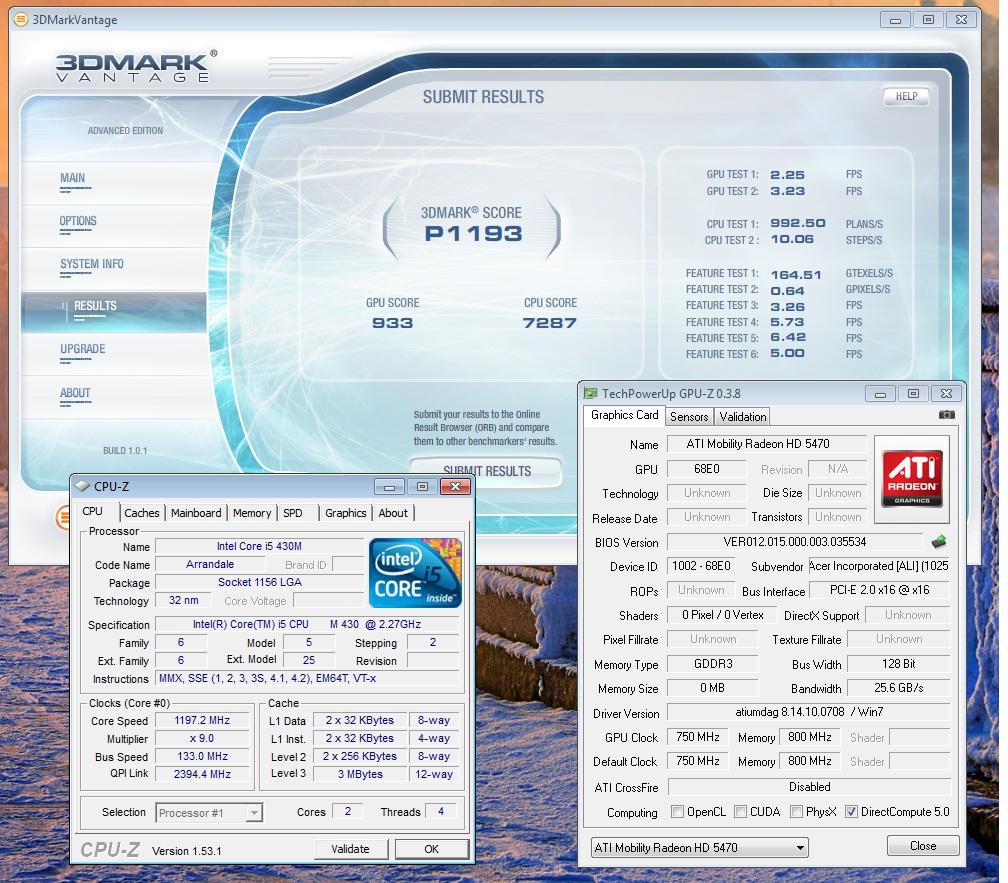
Task: Open the Mainboard tab in CPU-Z
Action: point(196,513)
